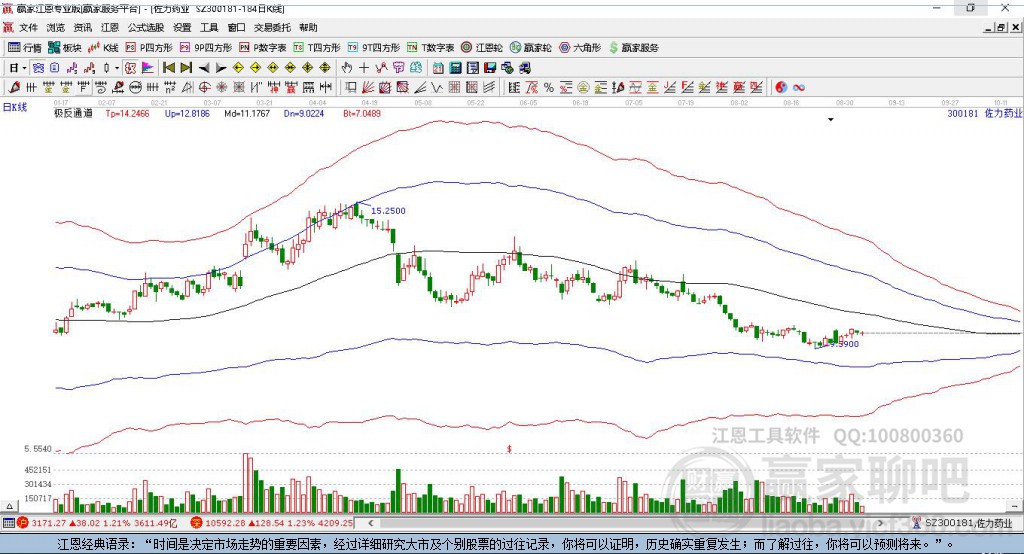
Task: Select the red fan lines drawing tool
Action: (368, 87)
